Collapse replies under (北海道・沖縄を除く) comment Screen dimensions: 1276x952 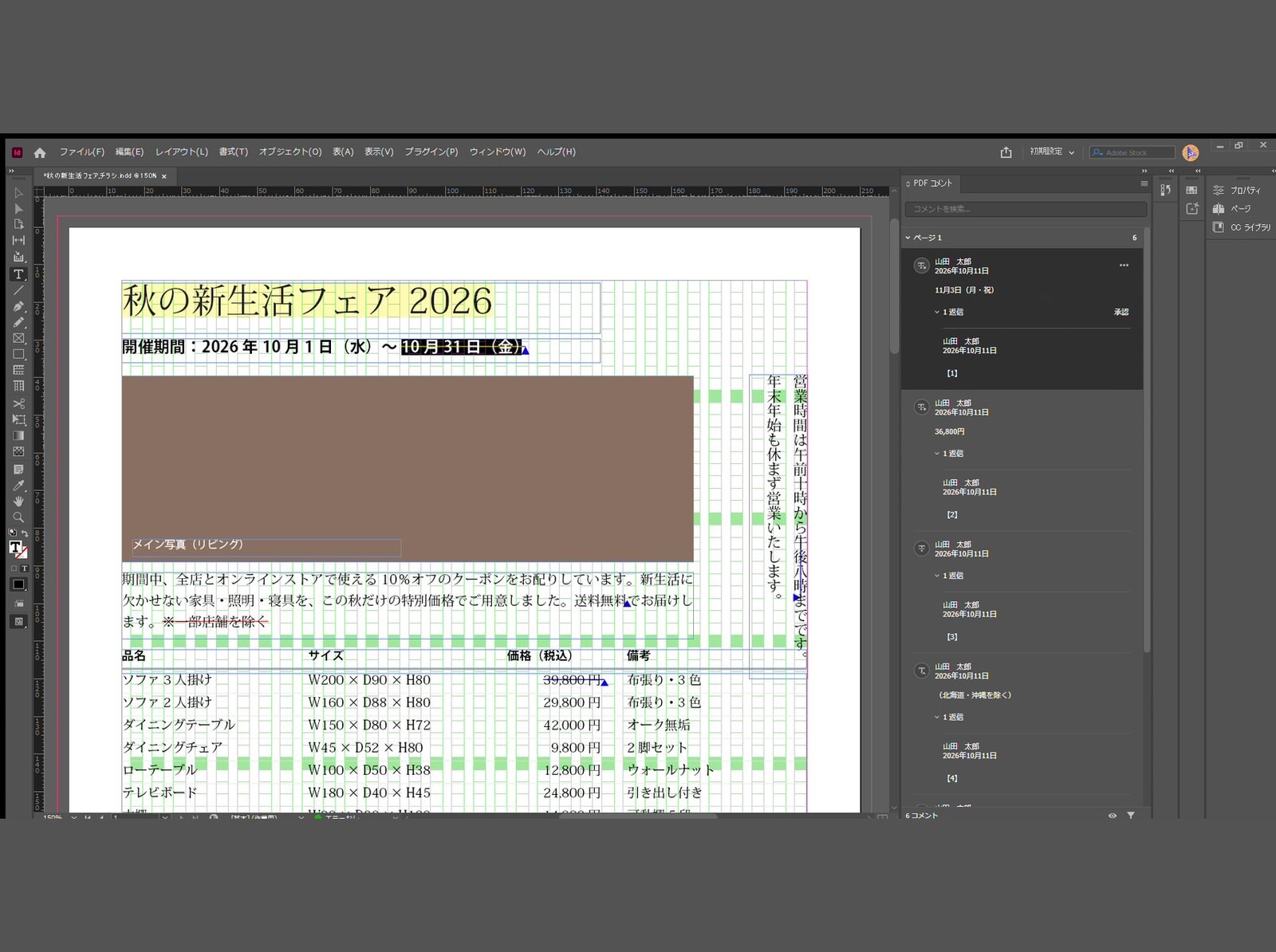937,717
